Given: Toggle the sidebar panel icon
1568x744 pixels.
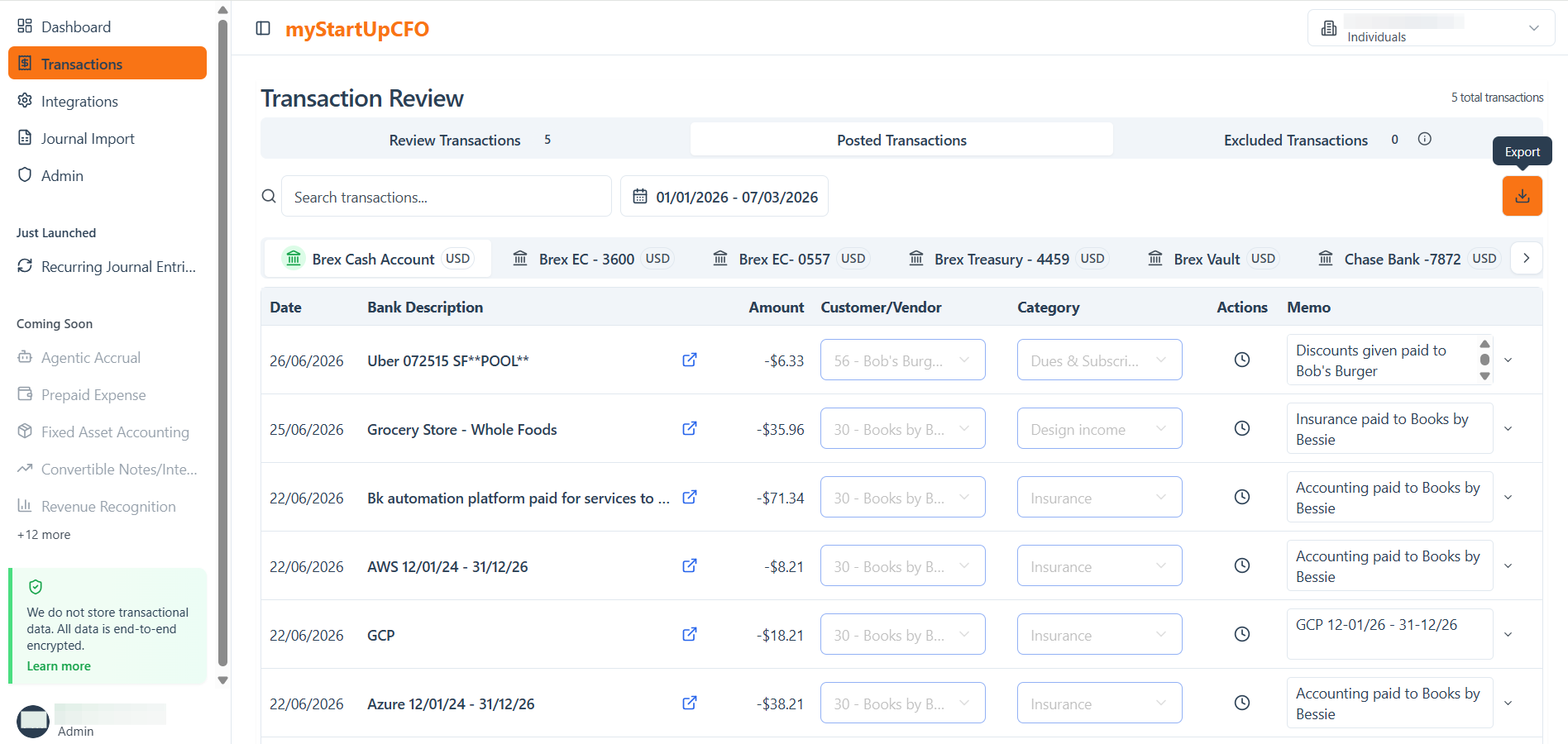Looking at the screenshot, I should coord(263,28).
